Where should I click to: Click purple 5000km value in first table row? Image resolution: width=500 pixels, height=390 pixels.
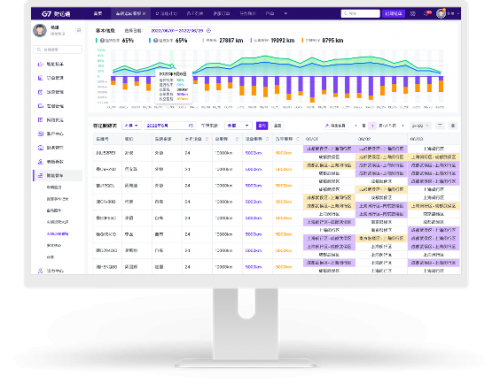254,153
